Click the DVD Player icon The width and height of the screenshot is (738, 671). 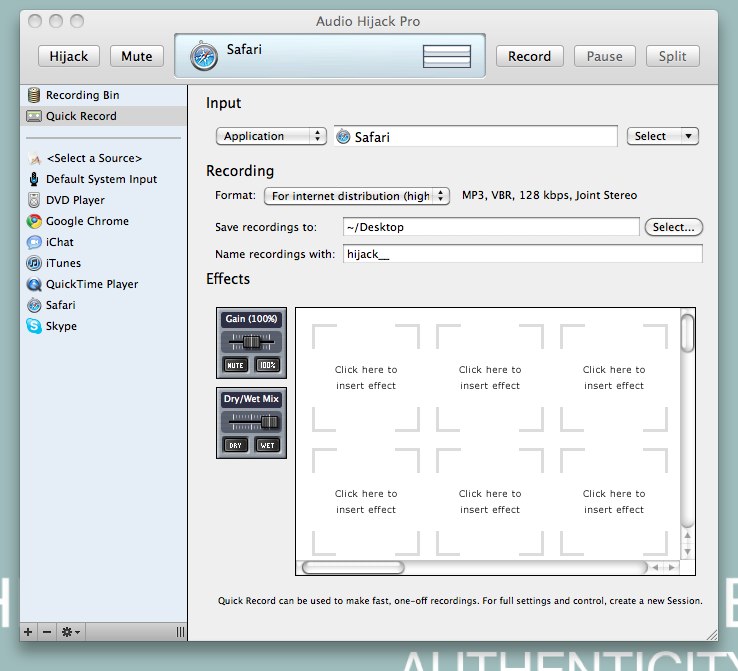[x=34, y=200]
